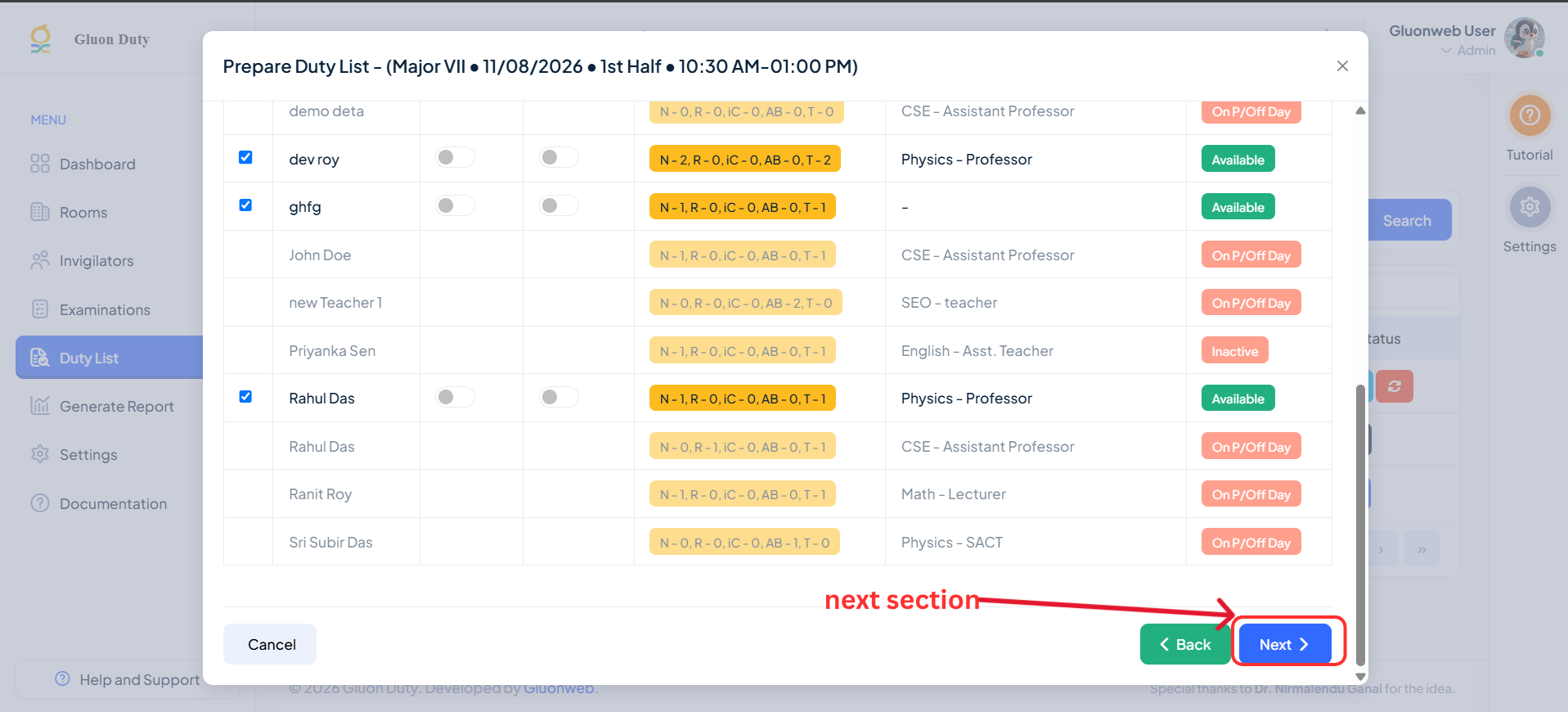Toggle first switch in ghfg row
The height and width of the screenshot is (712, 1568).
(455, 205)
